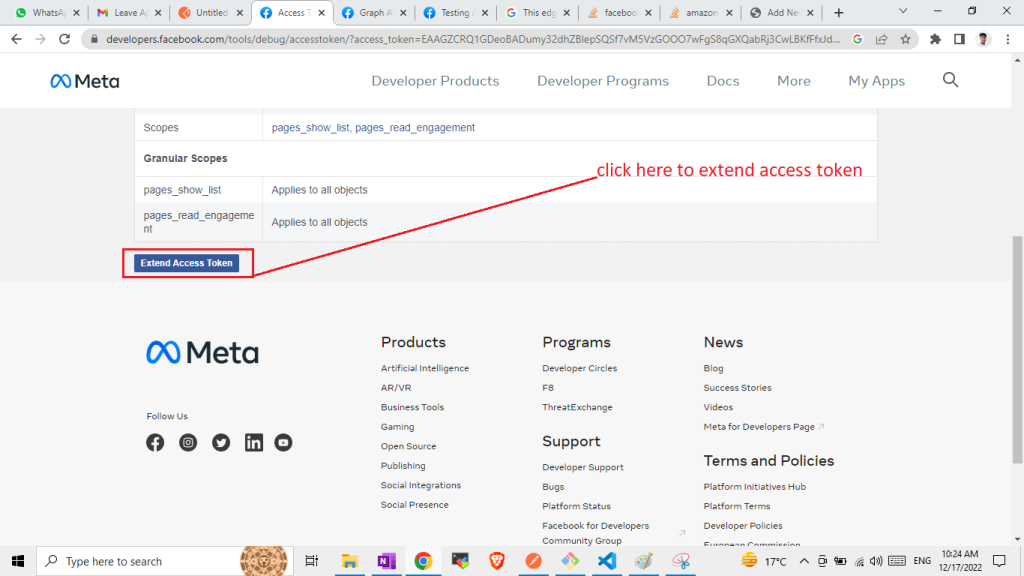The width and height of the screenshot is (1024, 576).
Task: Bookmark this page with the star icon
Action: click(x=905, y=39)
